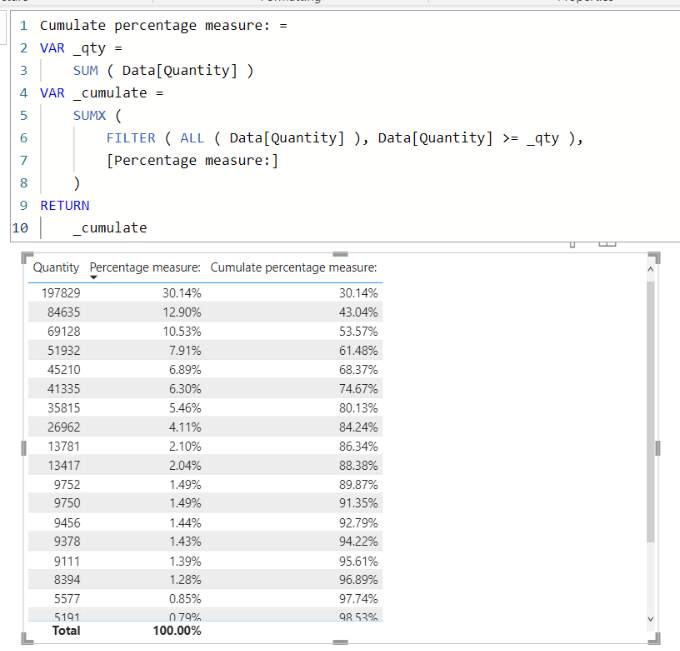This screenshot has width=680, height=651.
Task: Sort by Quantity column header
Action: pos(56,268)
